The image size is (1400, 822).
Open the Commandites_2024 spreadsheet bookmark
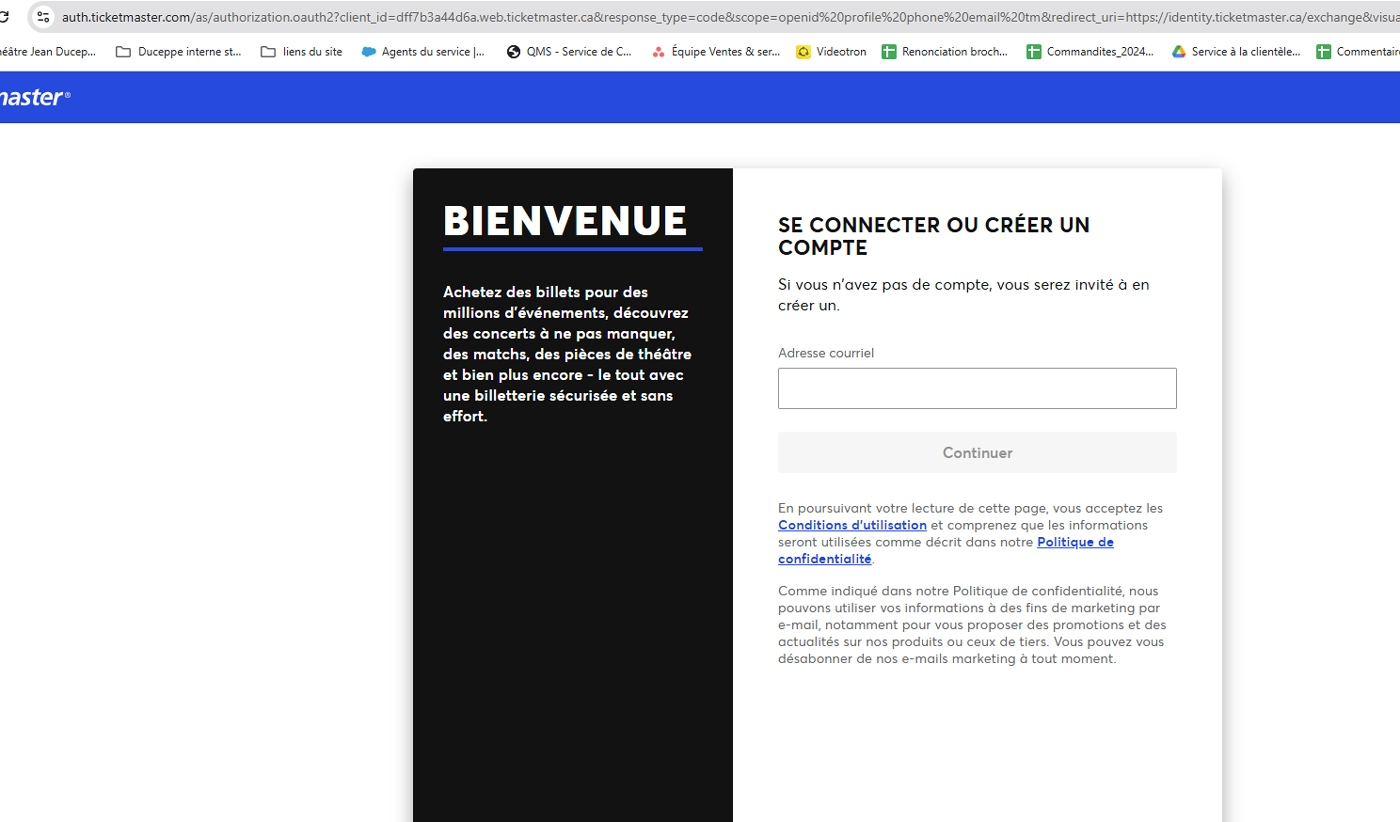click(1090, 52)
